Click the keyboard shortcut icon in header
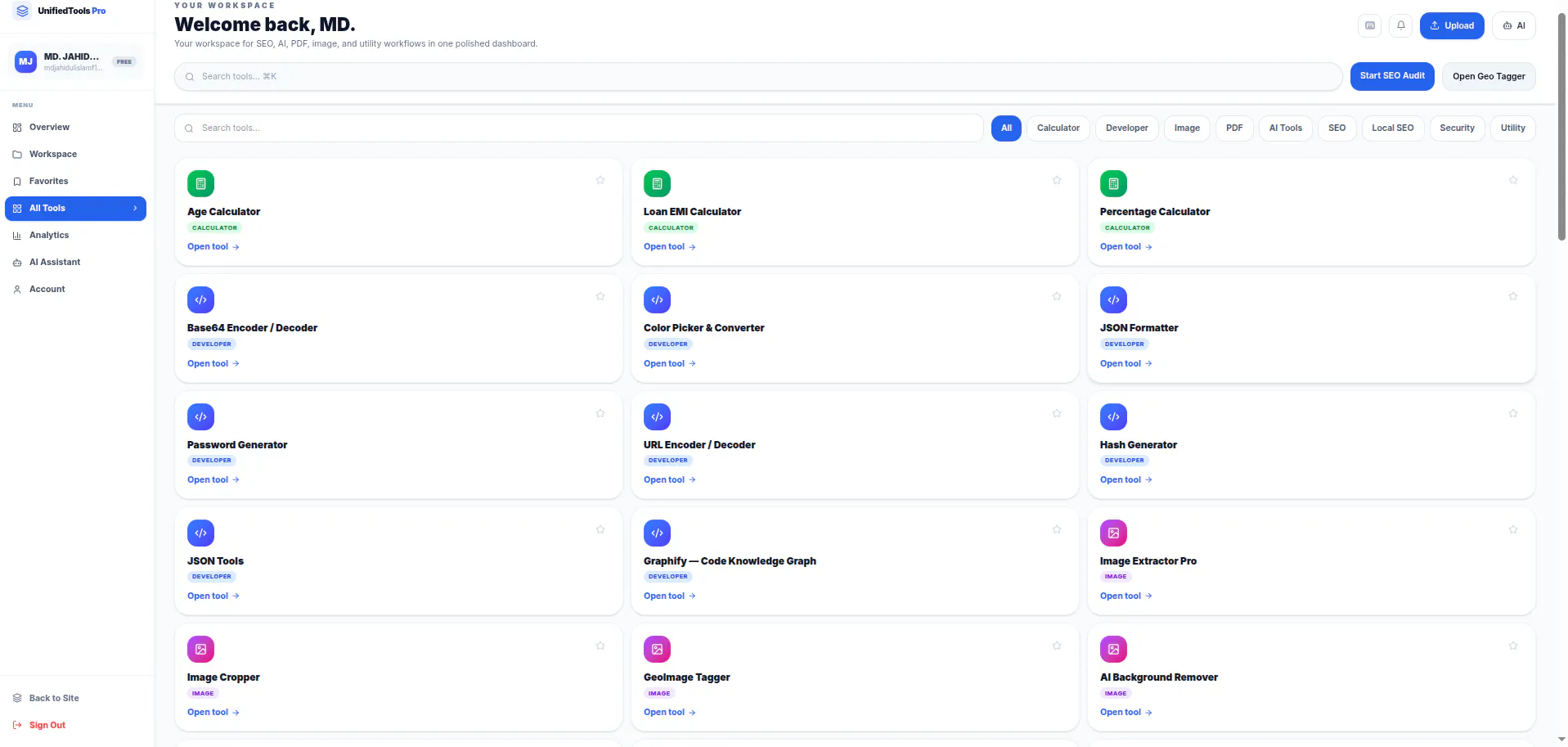Screen dimensions: 1568x747 [1369, 25]
